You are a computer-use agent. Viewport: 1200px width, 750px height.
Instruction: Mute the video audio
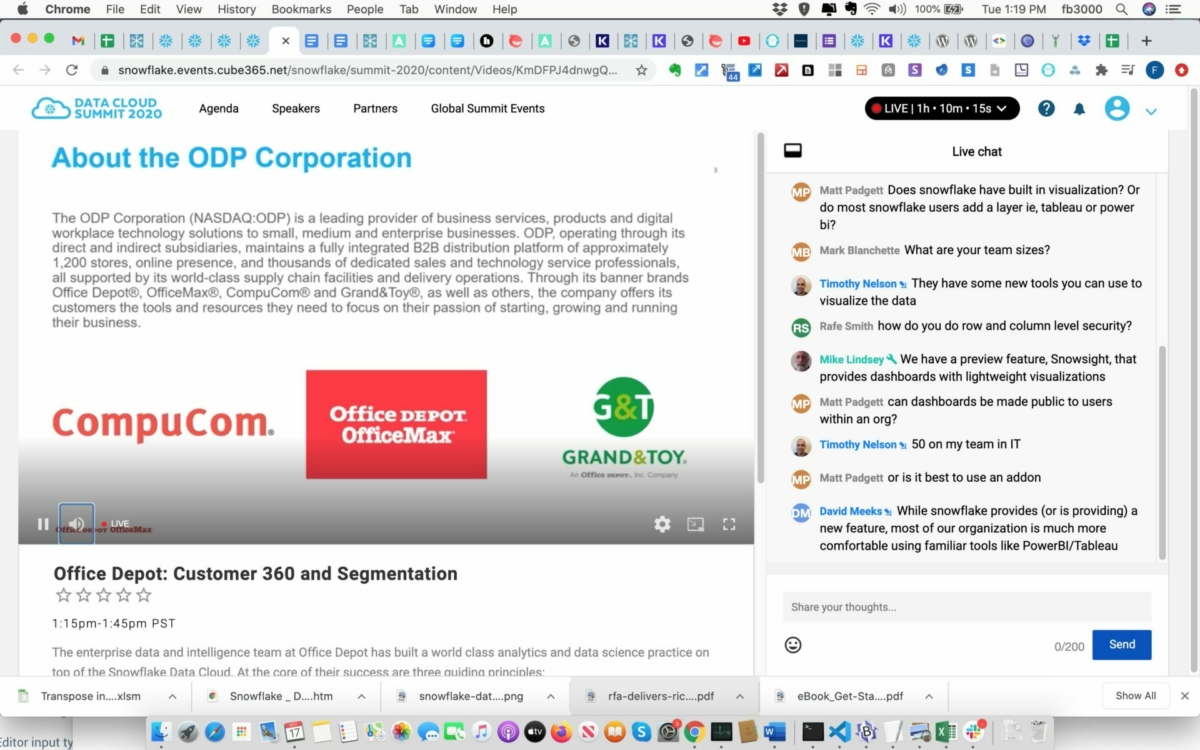click(x=76, y=523)
